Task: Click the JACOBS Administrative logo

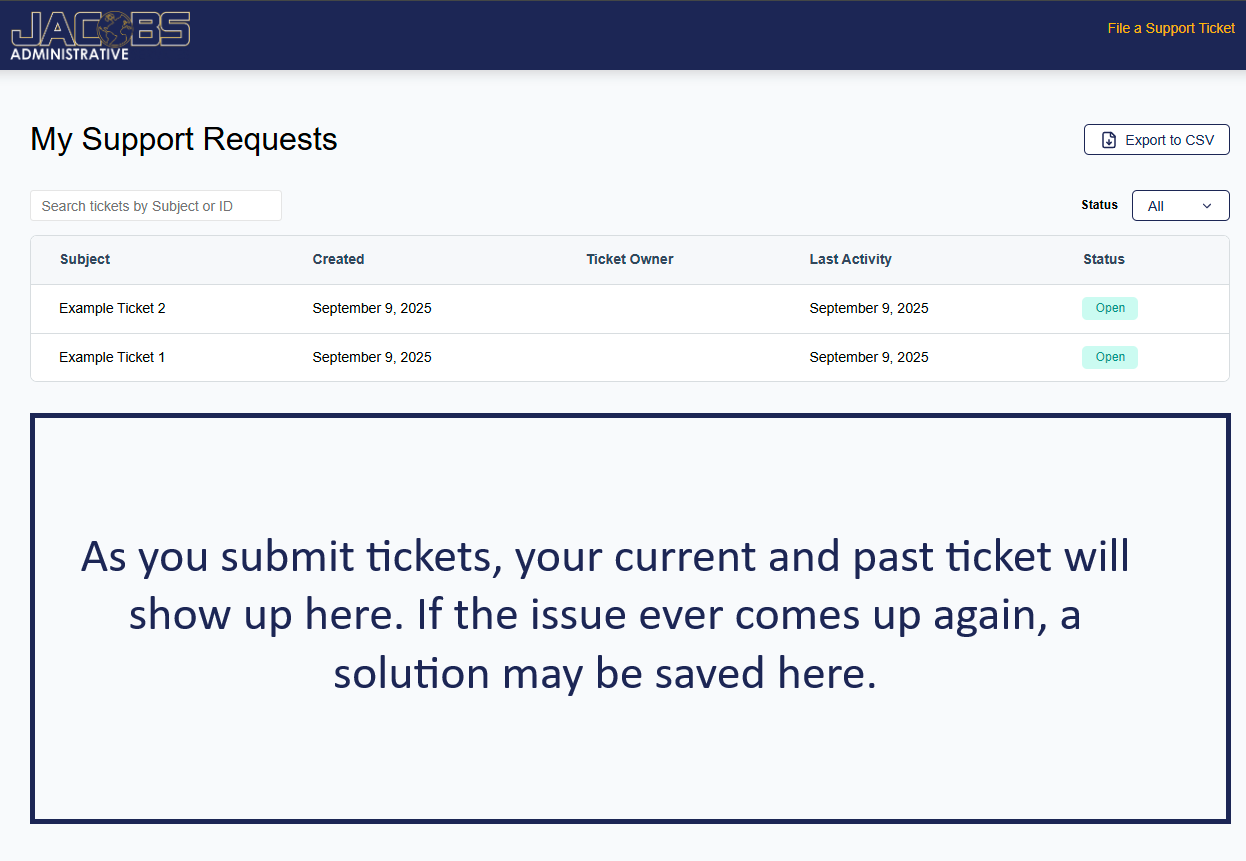Action: 99,35
